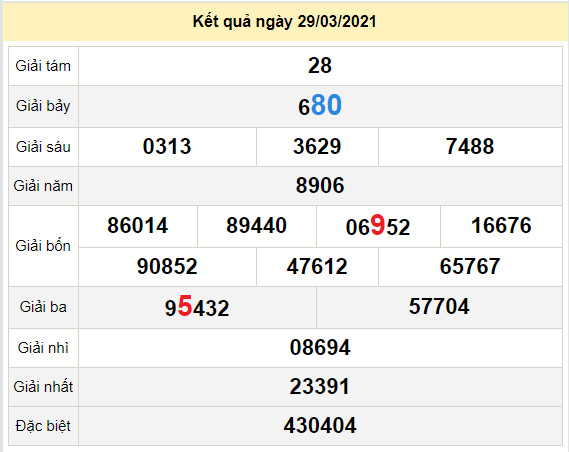Select the Giải năm number 8906
The height and width of the screenshot is (452, 569).
point(320,185)
